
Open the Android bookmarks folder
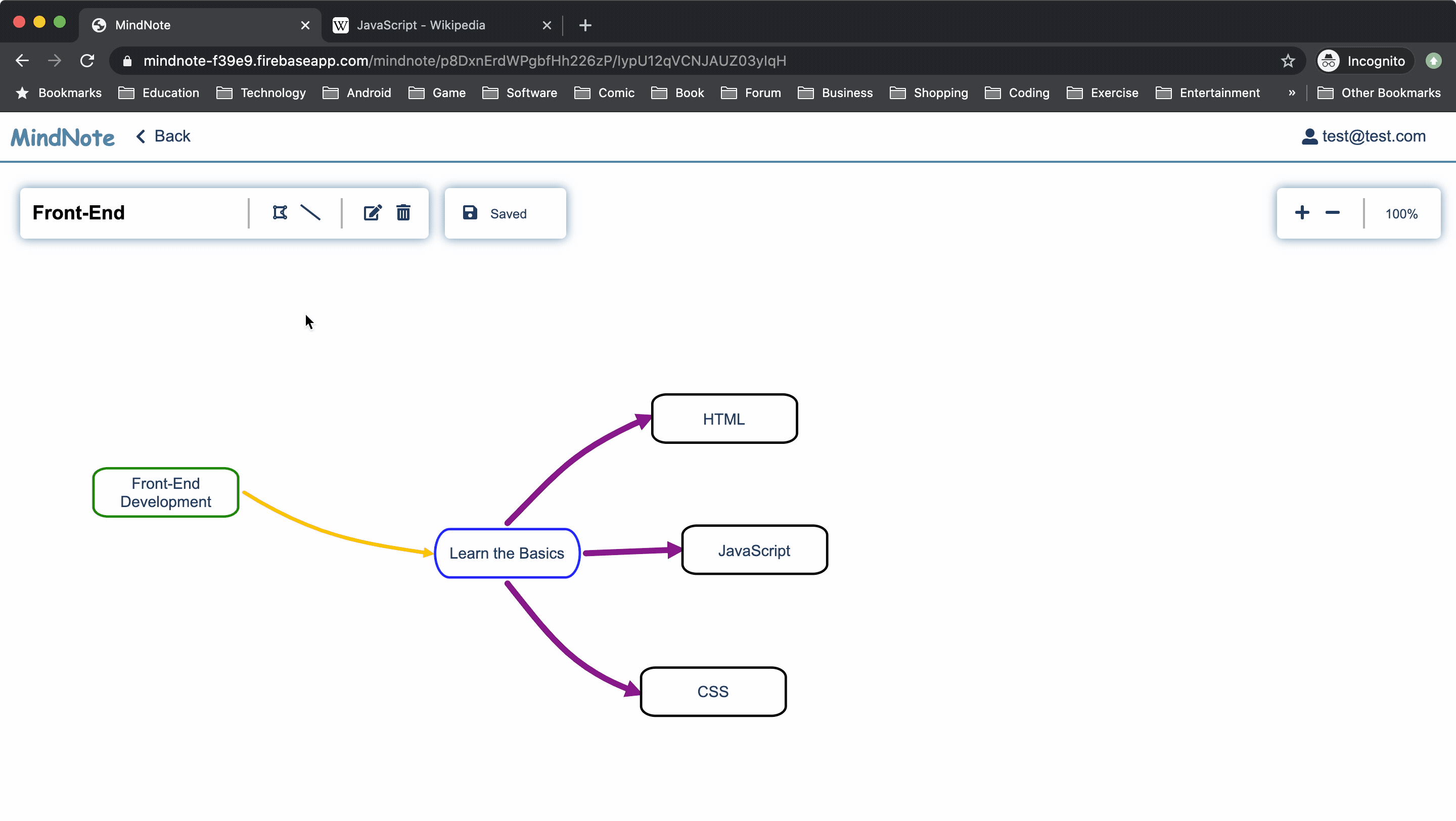tap(356, 93)
